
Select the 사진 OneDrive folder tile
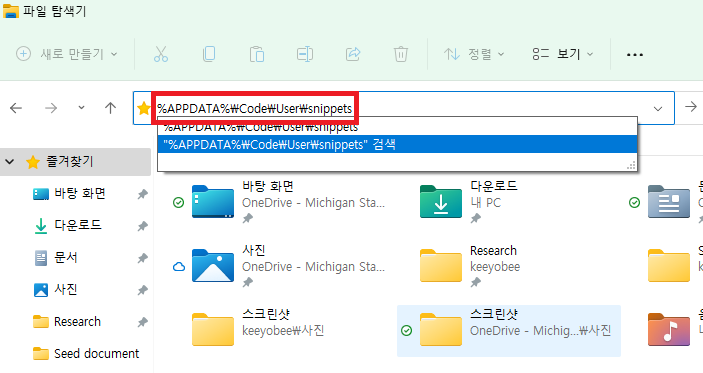pyautogui.click(x=281, y=266)
